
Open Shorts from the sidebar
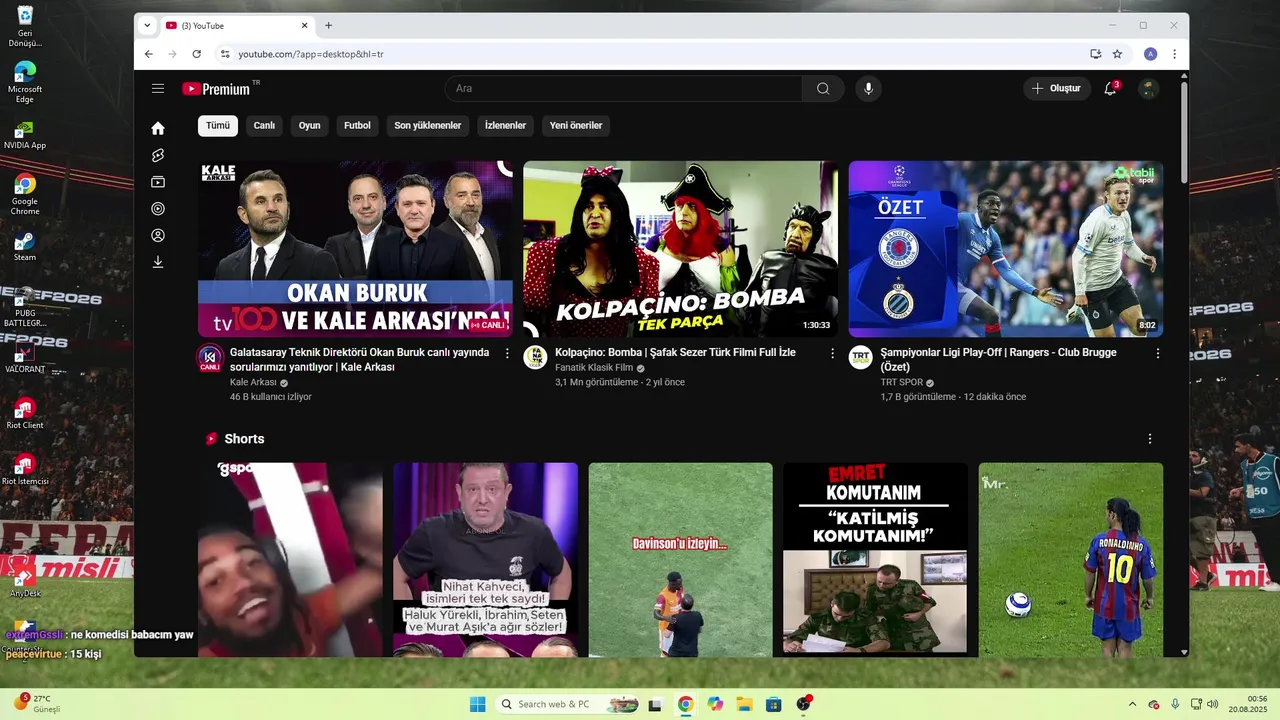(x=158, y=155)
